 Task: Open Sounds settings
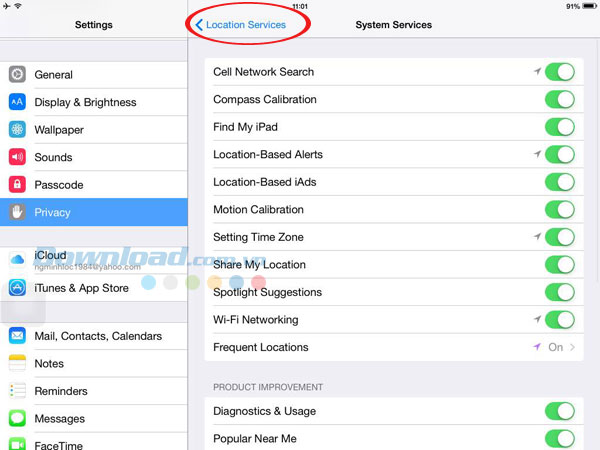[x=94, y=157]
